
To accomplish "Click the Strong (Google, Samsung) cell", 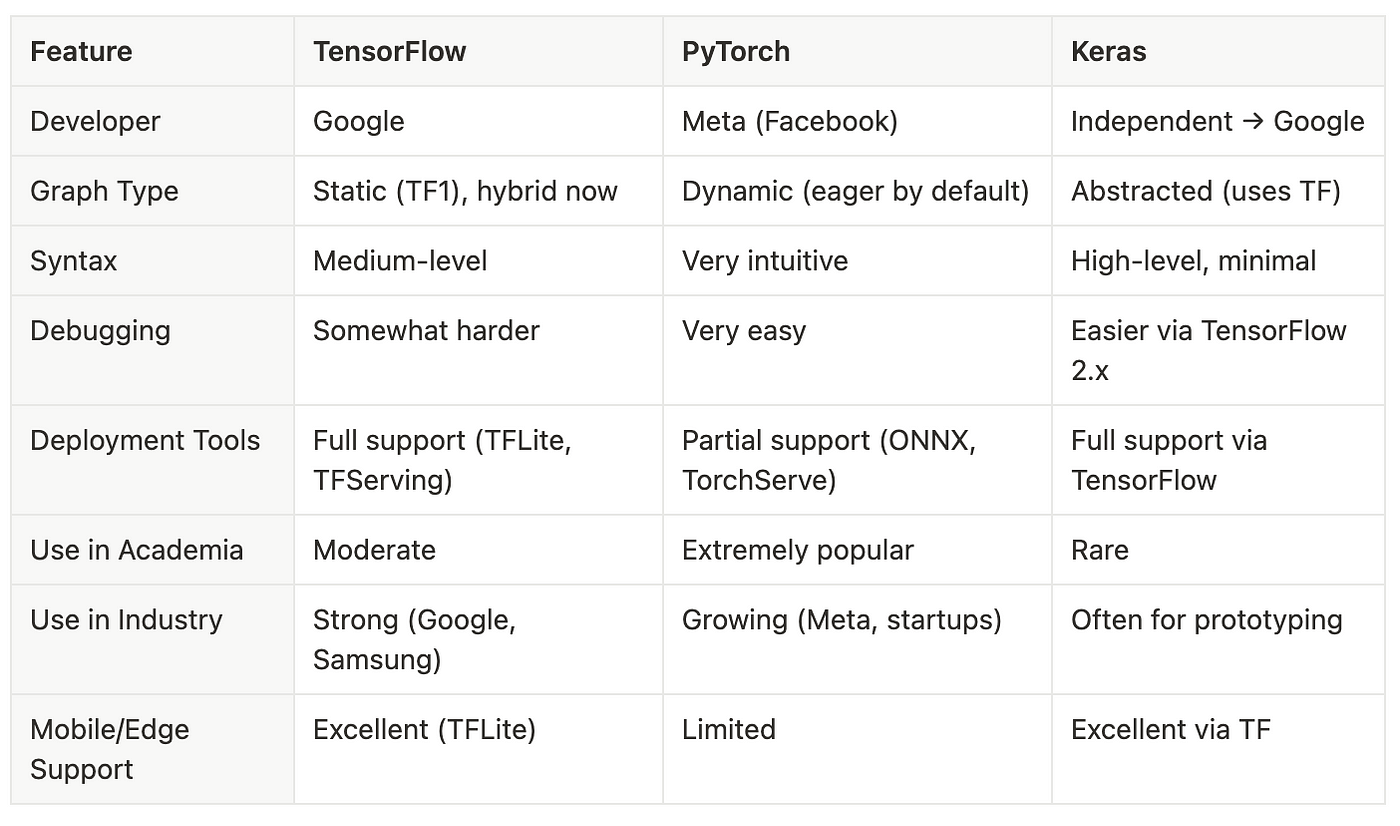I will (478, 639).
